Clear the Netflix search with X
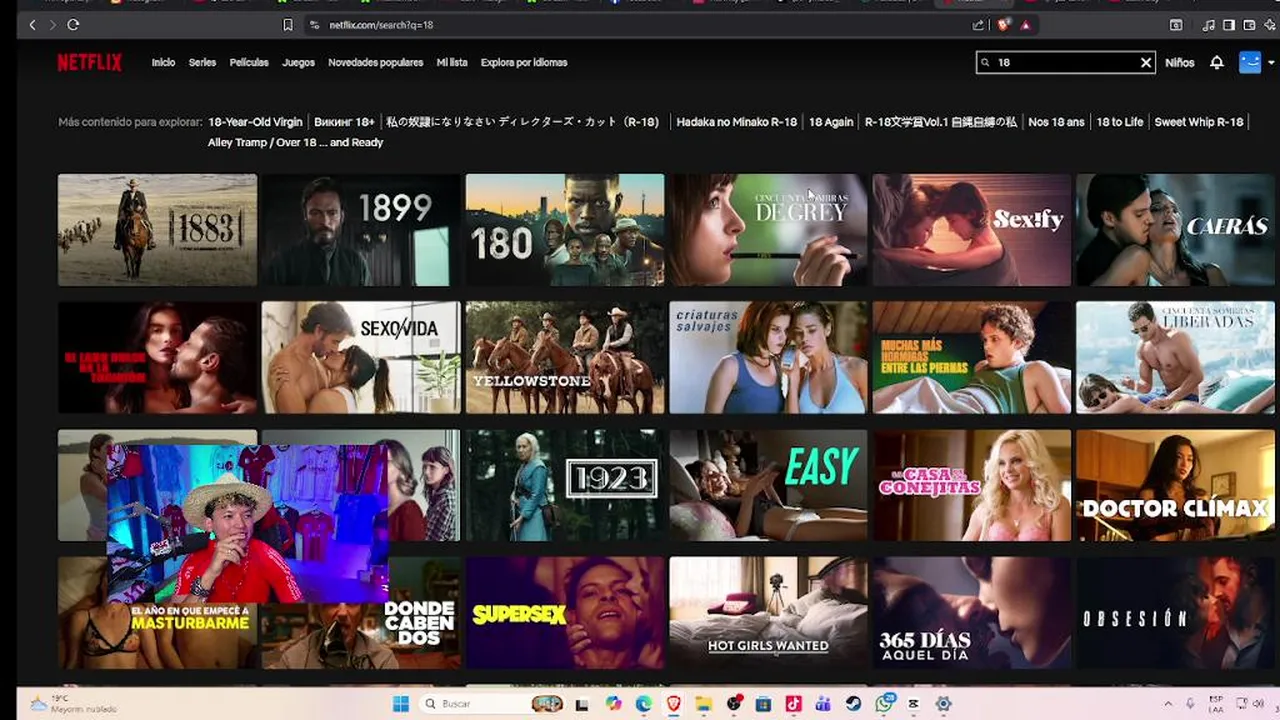1280x720 pixels. point(1146,63)
